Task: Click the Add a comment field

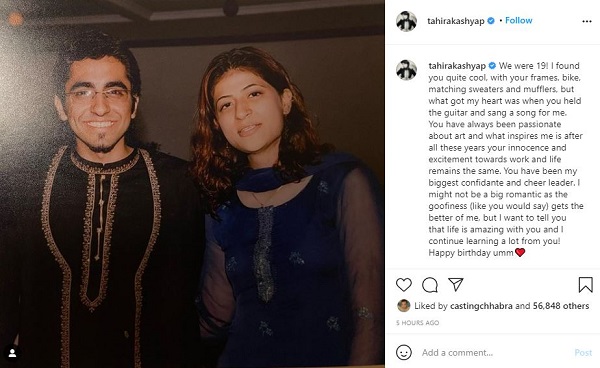Action: 494,353
